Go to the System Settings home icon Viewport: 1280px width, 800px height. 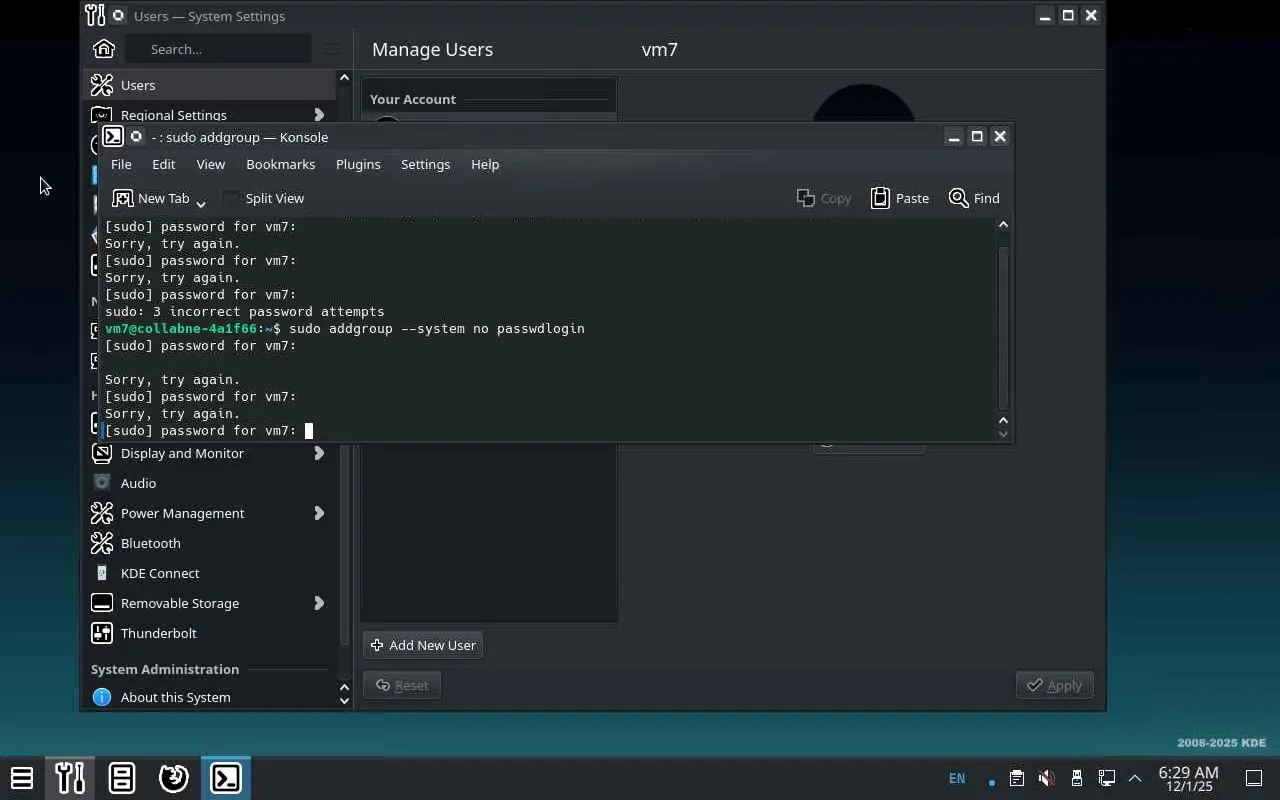click(x=104, y=49)
